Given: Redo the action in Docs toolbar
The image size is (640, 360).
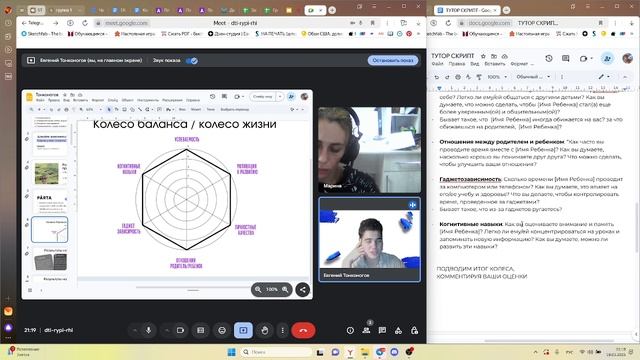Looking at the screenshot, I should click(x=447, y=77).
